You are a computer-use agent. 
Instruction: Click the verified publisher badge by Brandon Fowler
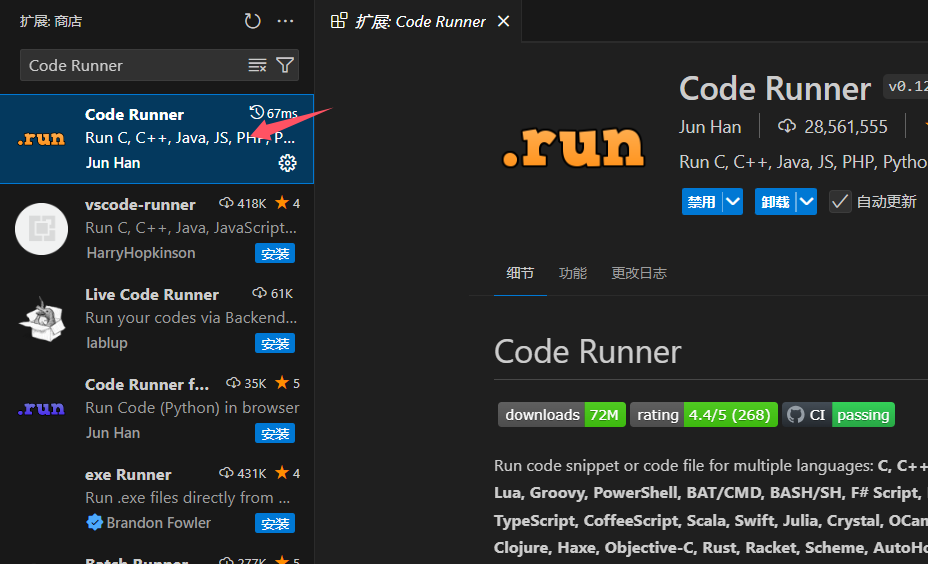click(x=94, y=523)
